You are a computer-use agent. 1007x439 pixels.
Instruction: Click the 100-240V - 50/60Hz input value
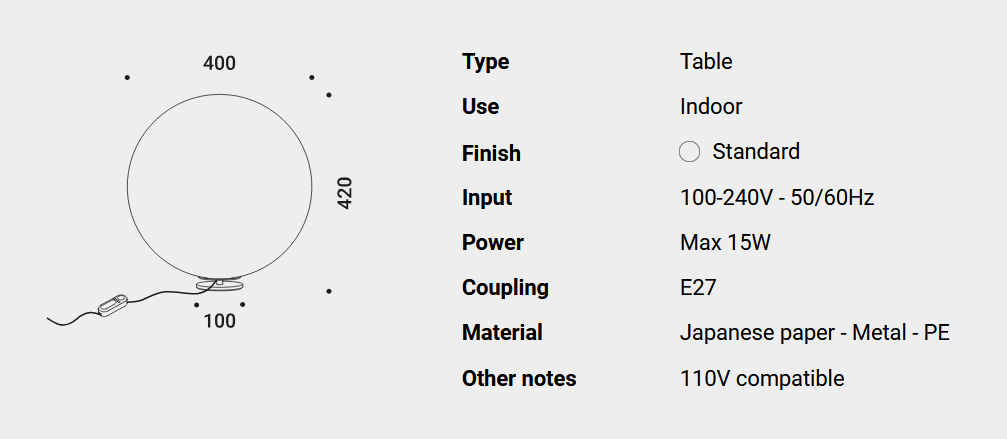[777, 198]
